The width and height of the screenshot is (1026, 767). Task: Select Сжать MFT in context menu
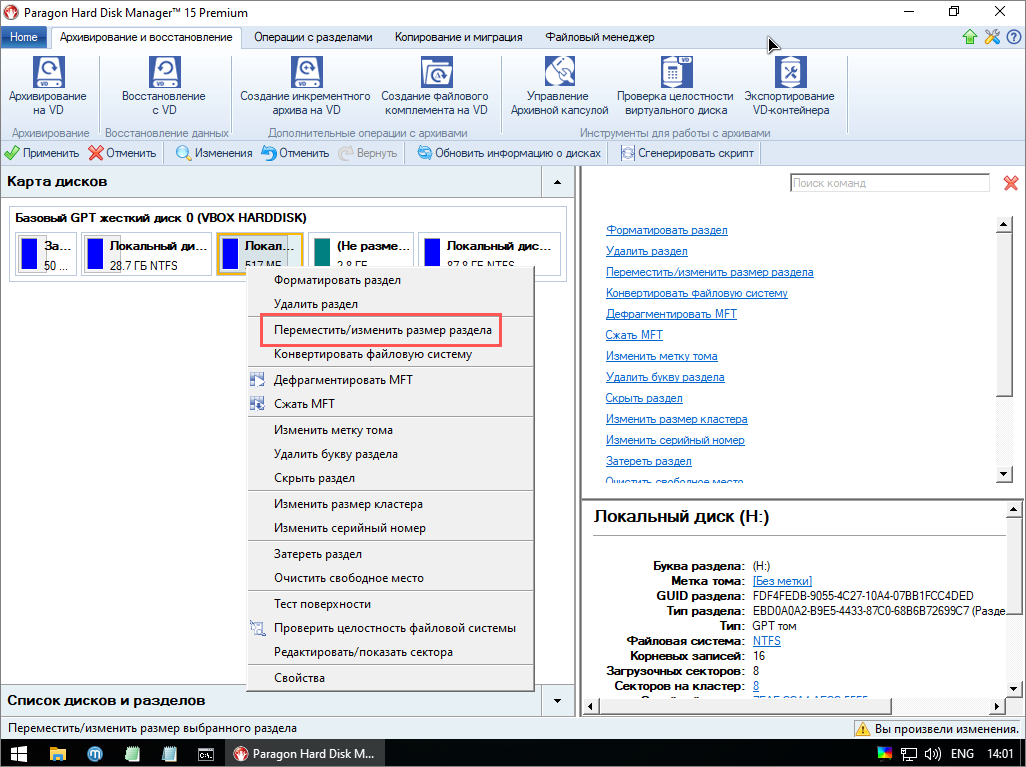coord(391,404)
